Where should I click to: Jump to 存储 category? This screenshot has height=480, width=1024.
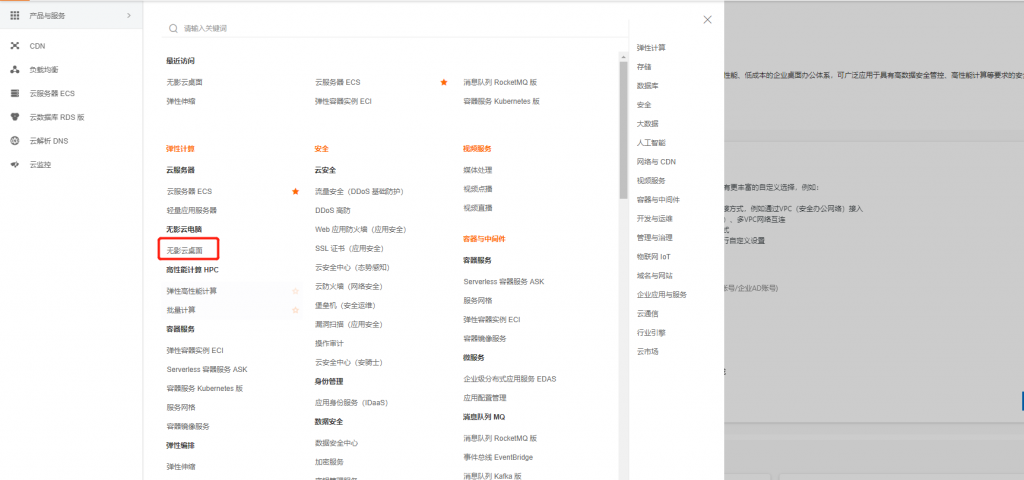point(644,67)
